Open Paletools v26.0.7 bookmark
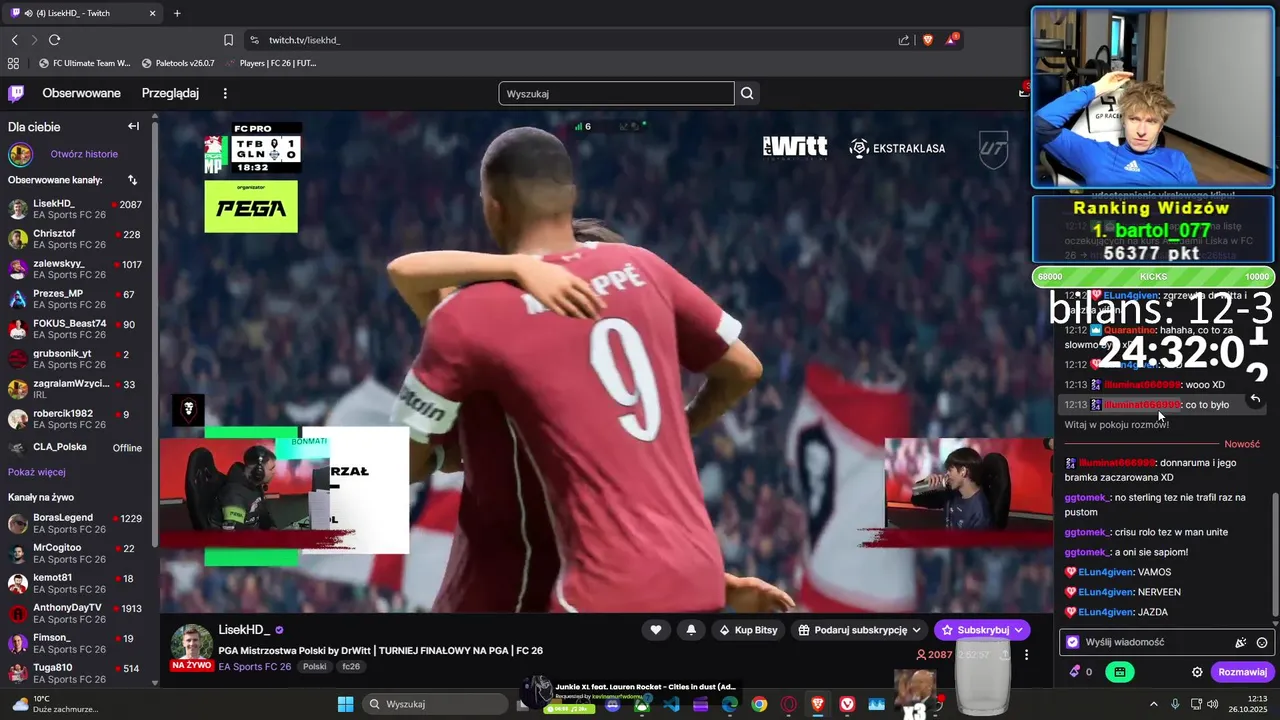The width and height of the screenshot is (1280, 720). click(x=178, y=63)
